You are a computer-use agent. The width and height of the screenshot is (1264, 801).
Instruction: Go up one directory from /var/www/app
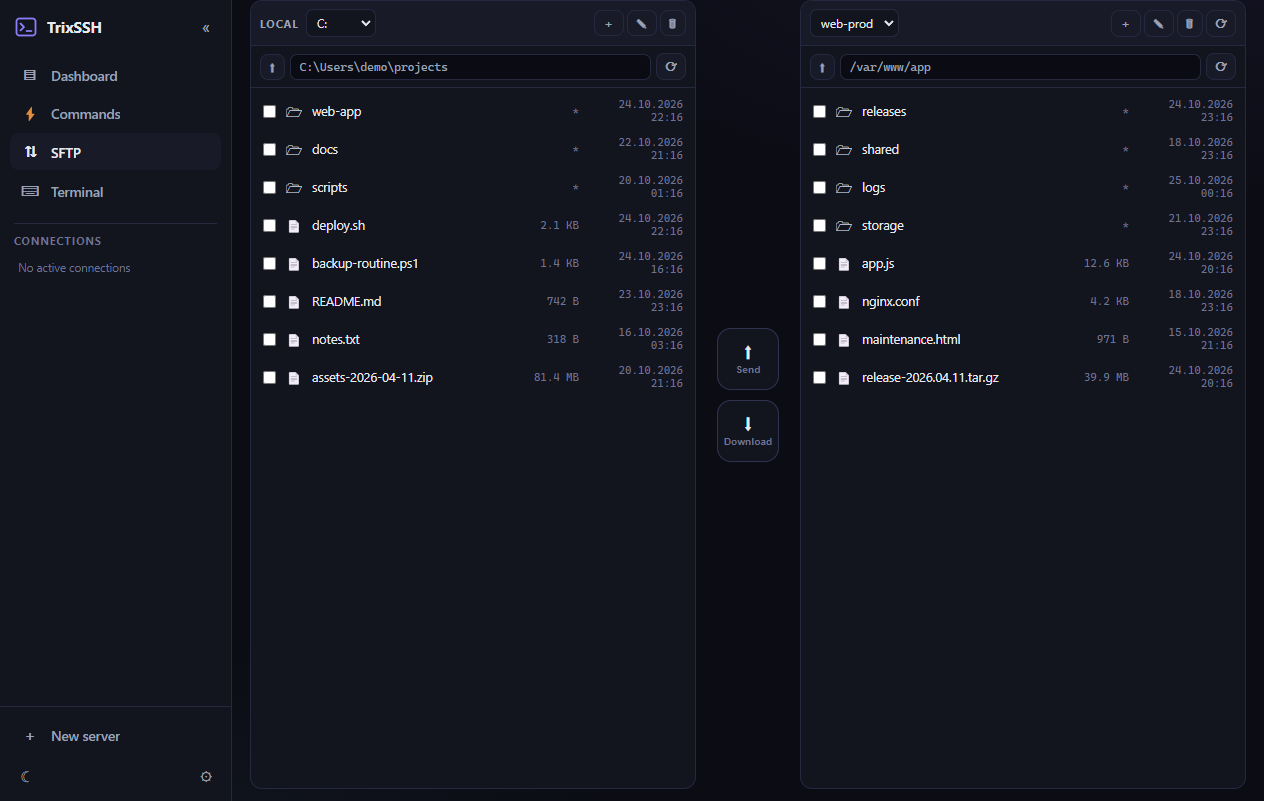(822, 67)
